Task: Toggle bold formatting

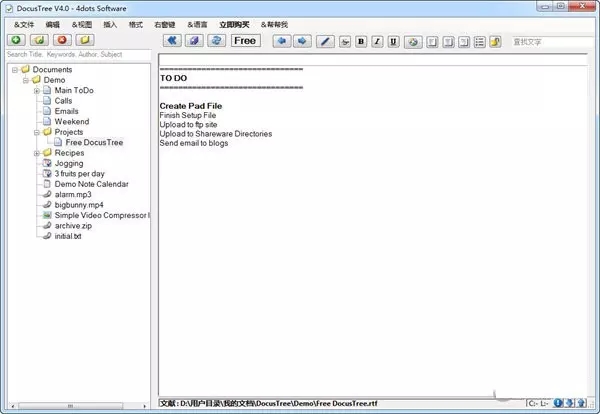Action: 361,42
